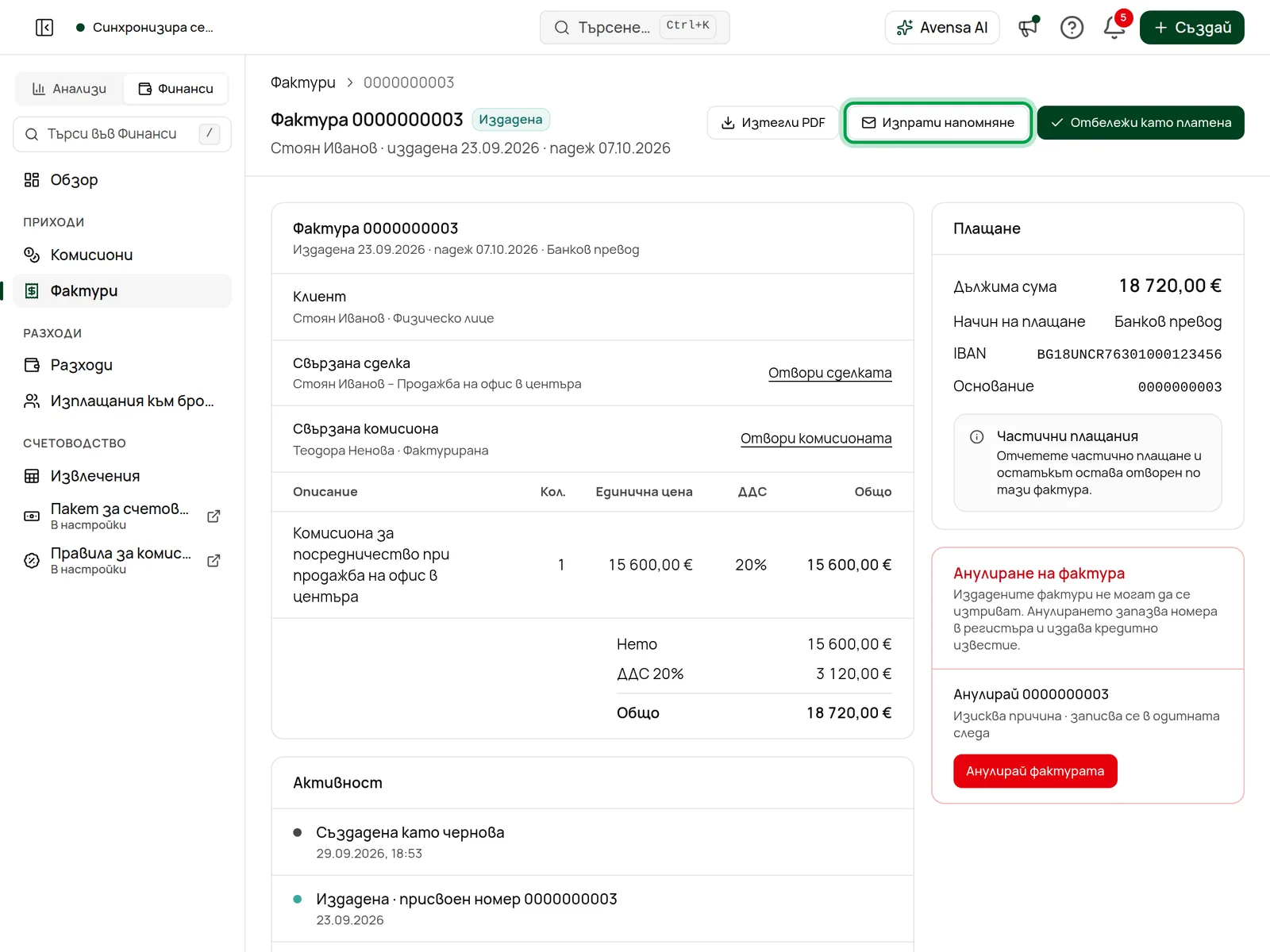Click the Комисиони coins icon in the sidebar
The height and width of the screenshot is (952, 1270).
(32, 255)
